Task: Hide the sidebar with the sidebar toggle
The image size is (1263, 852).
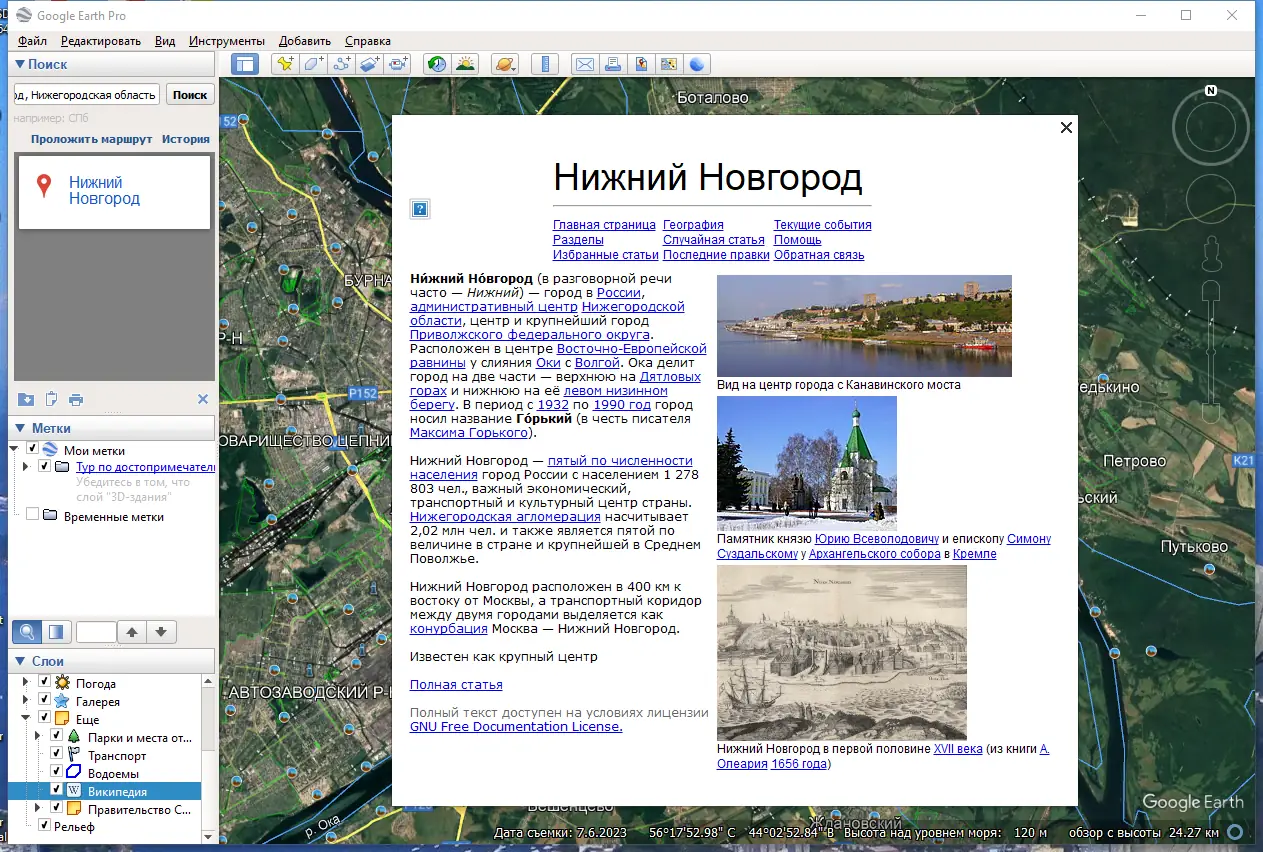Action: (x=245, y=63)
